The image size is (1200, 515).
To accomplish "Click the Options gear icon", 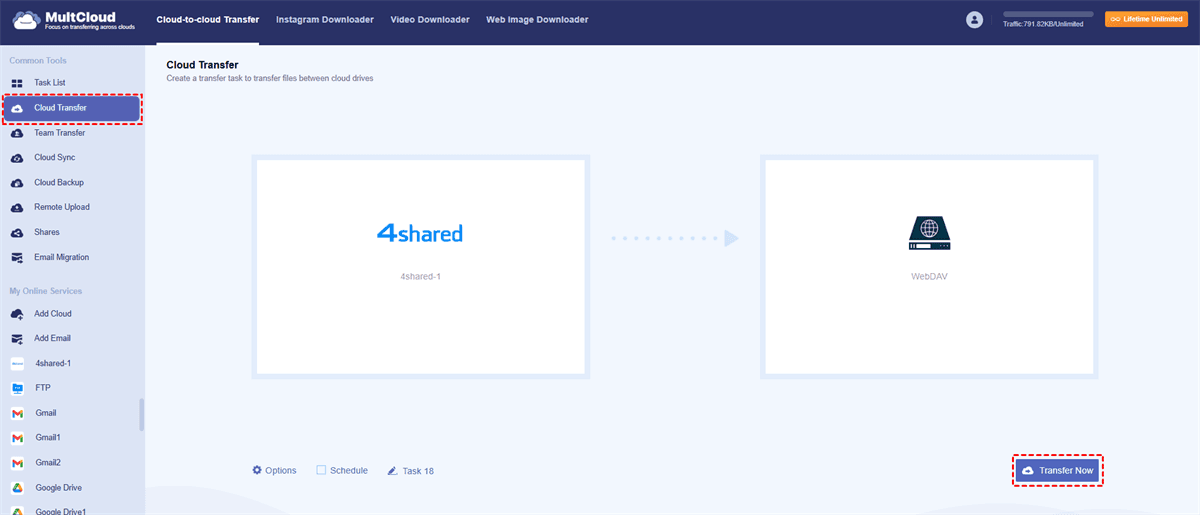I will 257,470.
